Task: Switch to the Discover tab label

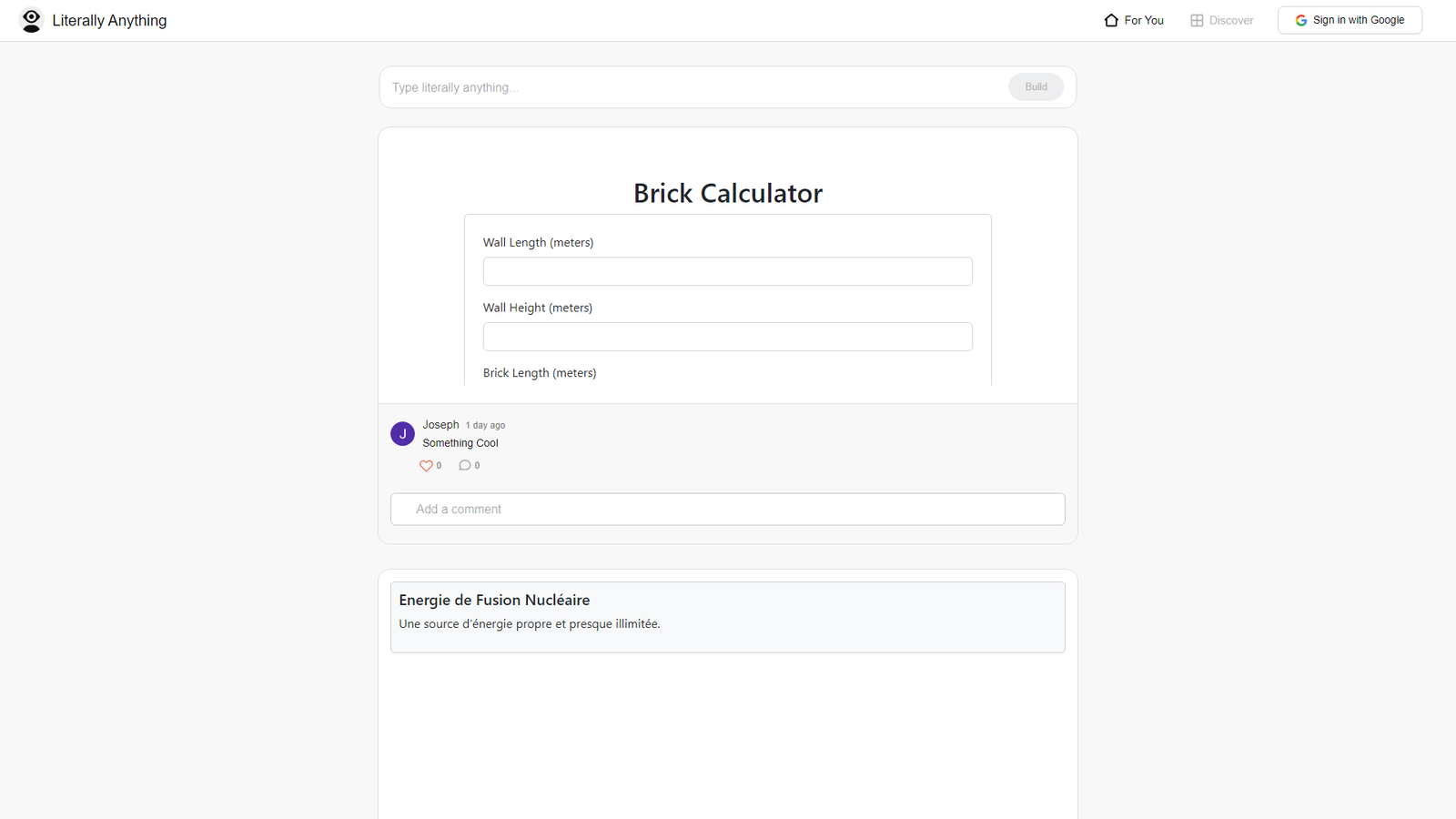Action: (1231, 20)
